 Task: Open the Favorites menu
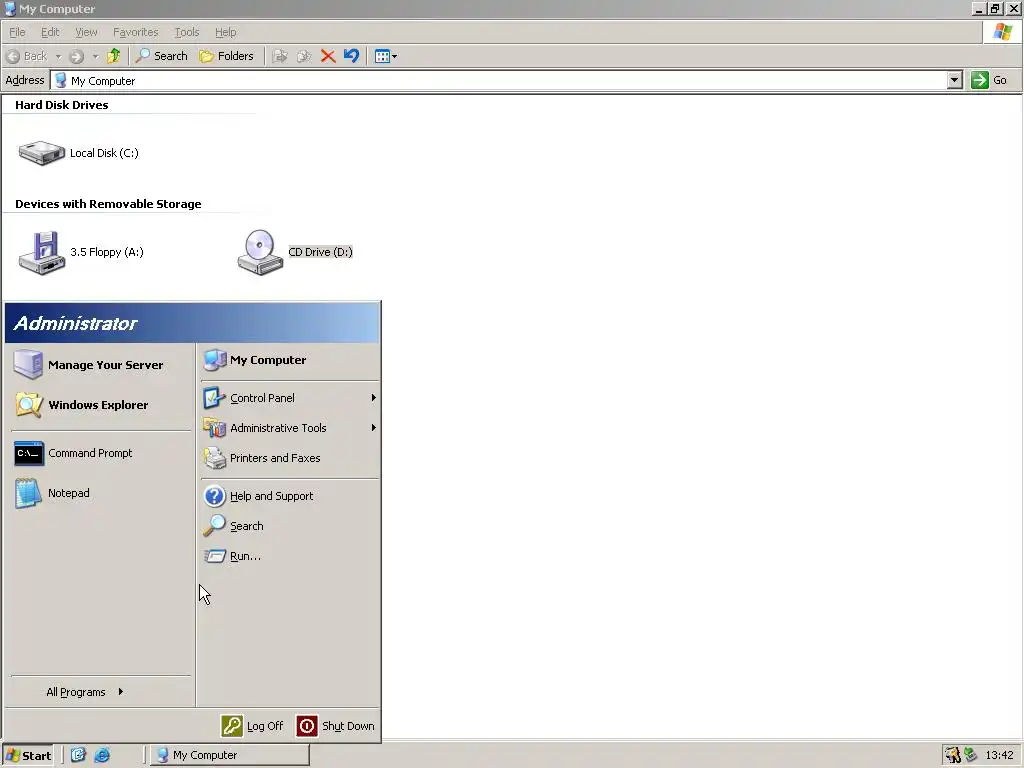coord(136,32)
